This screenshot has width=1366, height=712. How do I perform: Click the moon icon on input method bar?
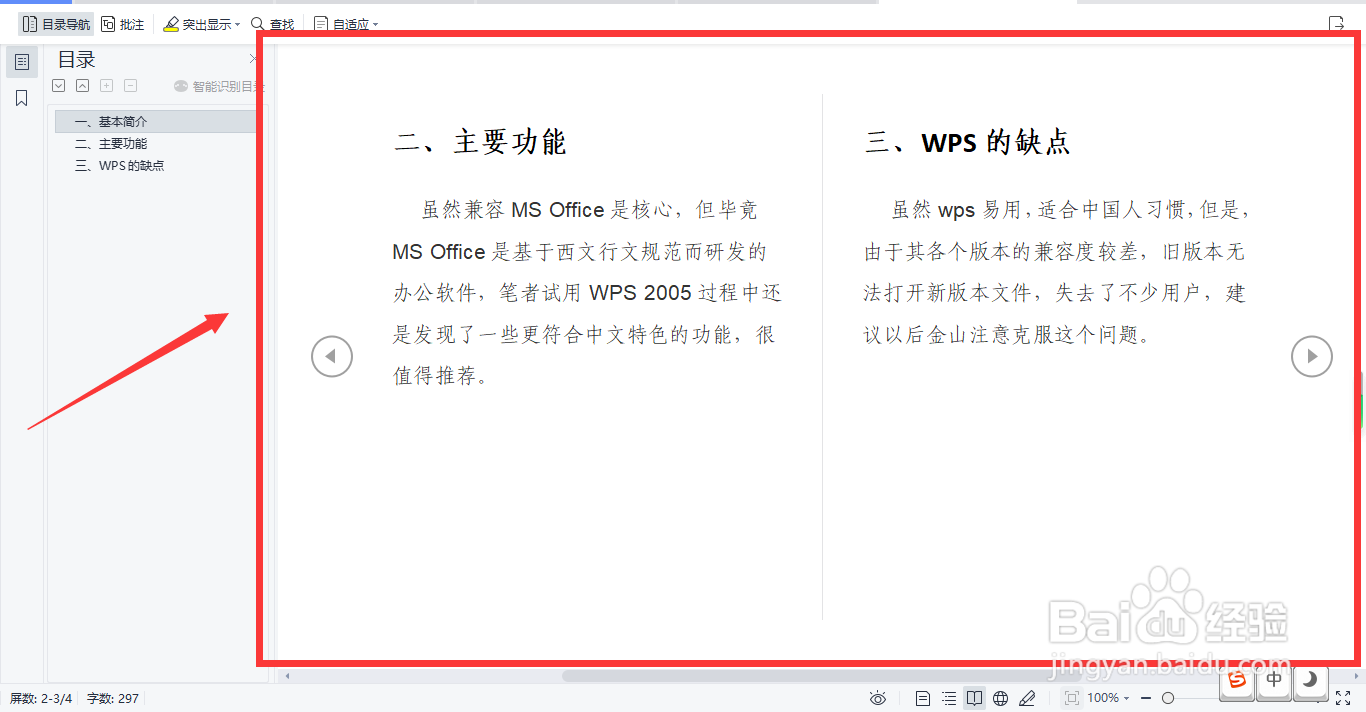1309,680
